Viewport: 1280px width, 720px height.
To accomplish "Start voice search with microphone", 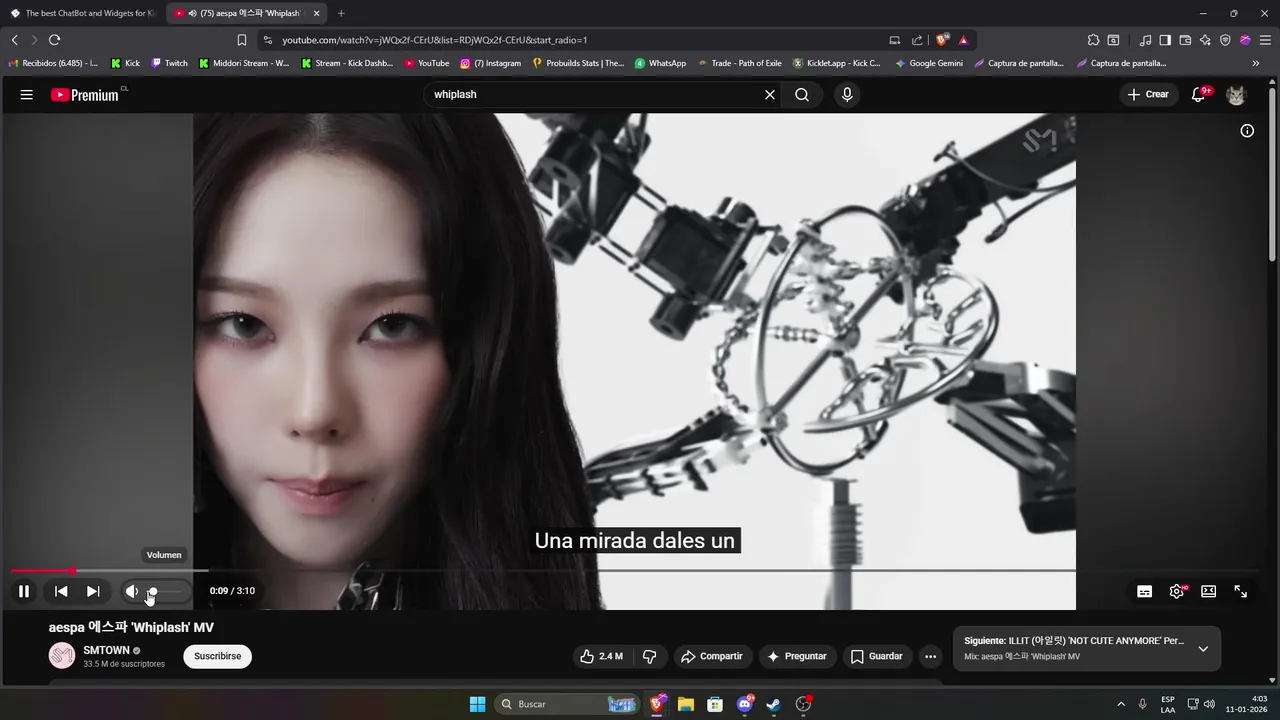I will coord(847,94).
